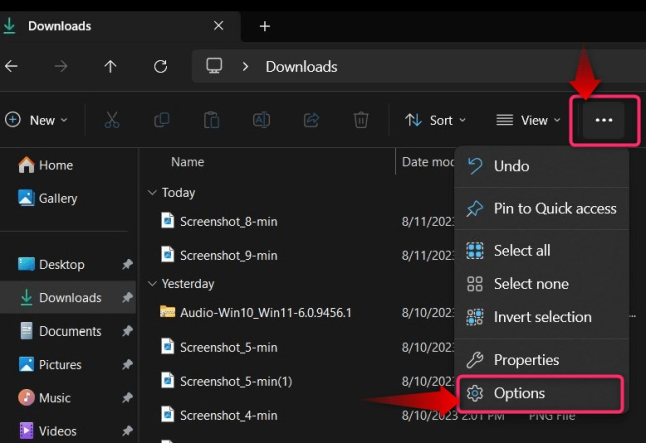Select file Screenshot_4-min
Image resolution: width=646 pixels, height=443 pixels.
[219, 415]
